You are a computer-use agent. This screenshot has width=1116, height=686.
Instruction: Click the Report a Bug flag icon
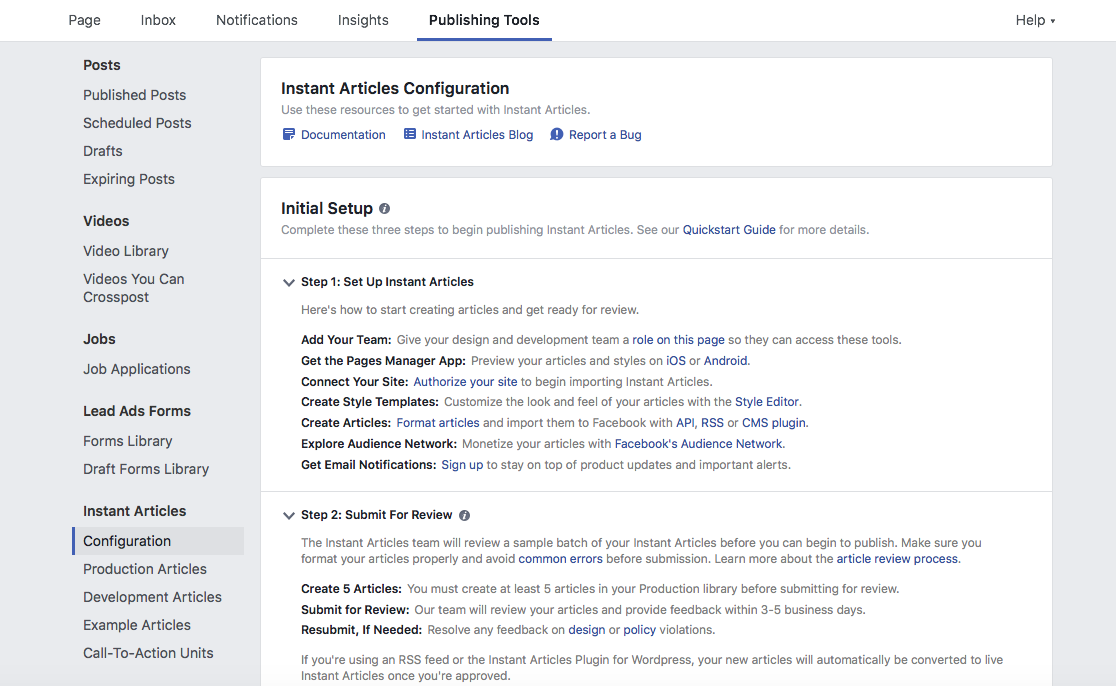pos(557,134)
